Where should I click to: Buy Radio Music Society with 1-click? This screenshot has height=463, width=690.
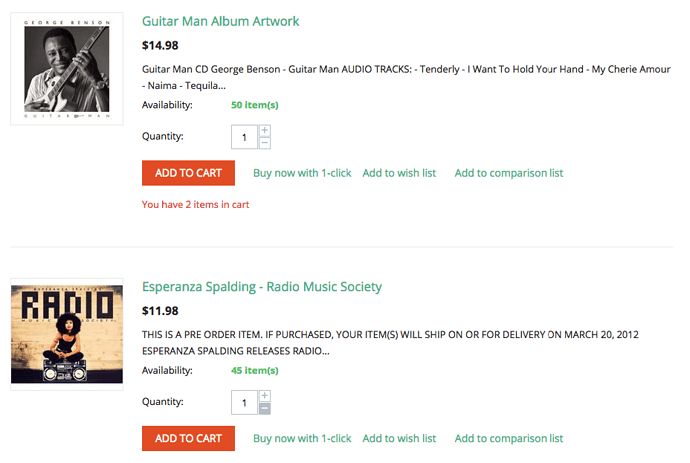pyautogui.click(x=302, y=438)
